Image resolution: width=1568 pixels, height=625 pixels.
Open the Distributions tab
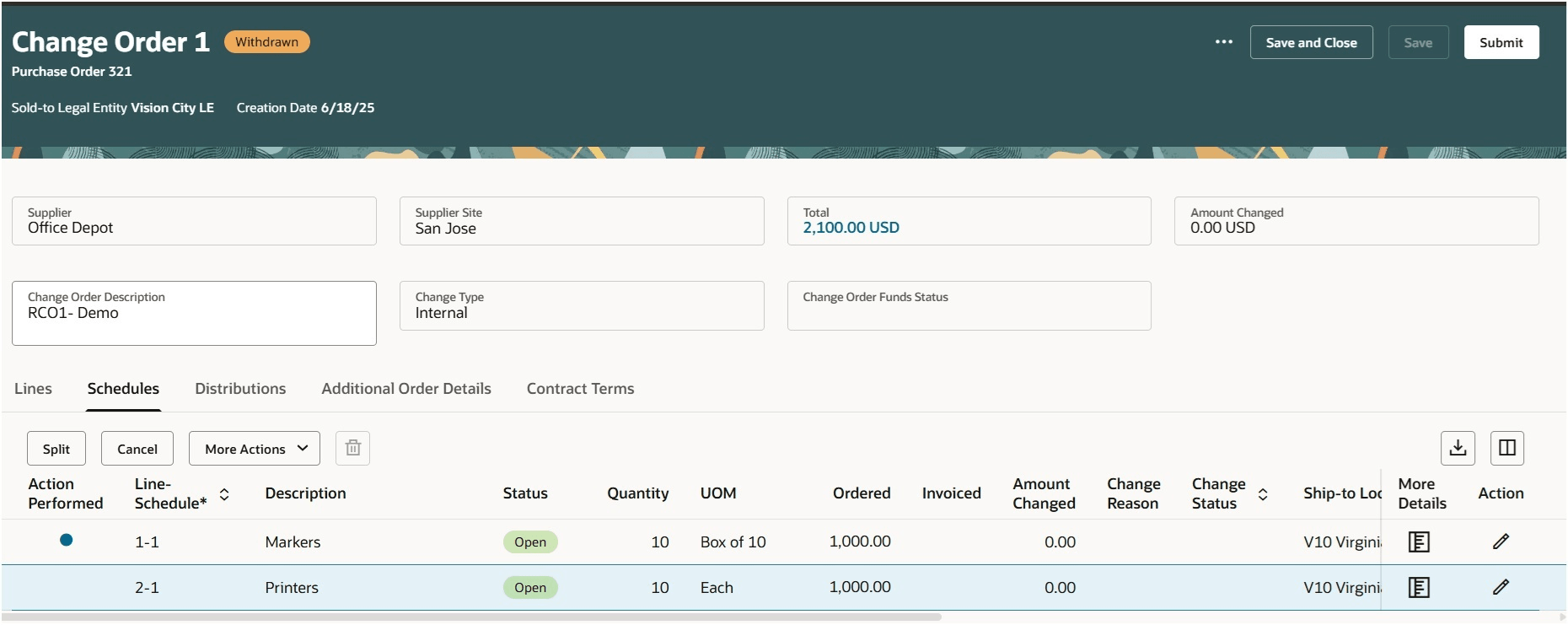[x=240, y=389]
